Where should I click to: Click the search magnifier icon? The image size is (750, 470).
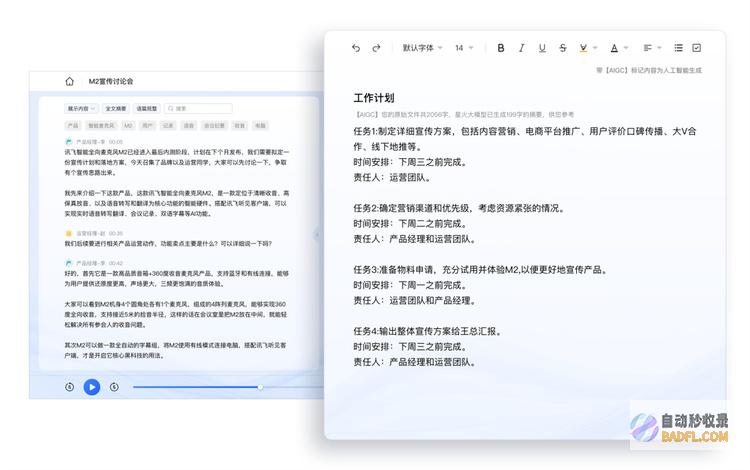pyautogui.click(x=171, y=109)
